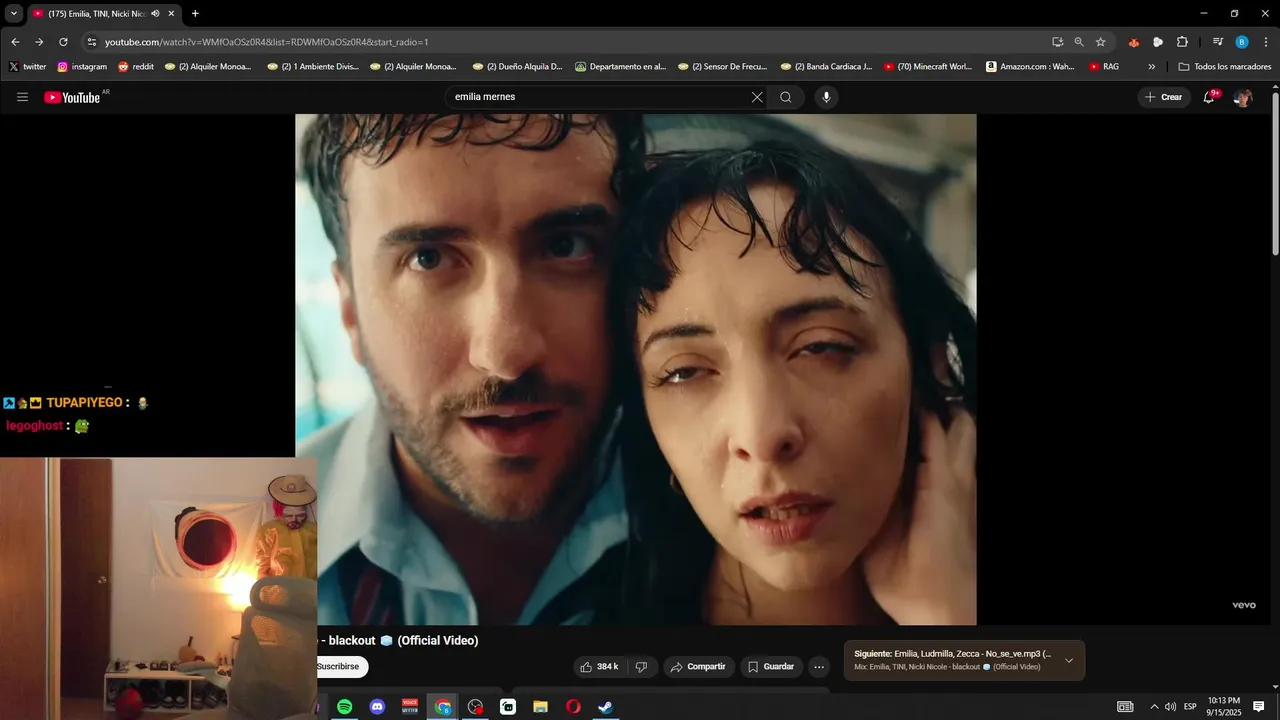Expand the Siguiente playlist panel chevron
Screen dimensions: 1280x720
1069,660
